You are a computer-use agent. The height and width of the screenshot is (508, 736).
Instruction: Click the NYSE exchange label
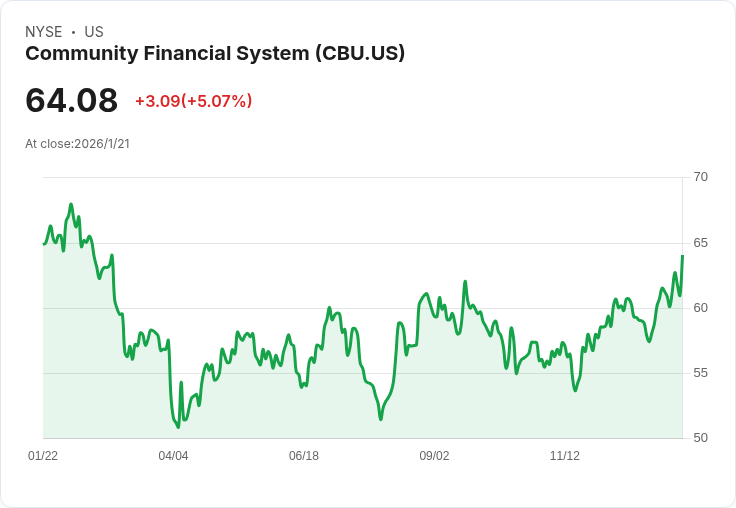point(44,32)
